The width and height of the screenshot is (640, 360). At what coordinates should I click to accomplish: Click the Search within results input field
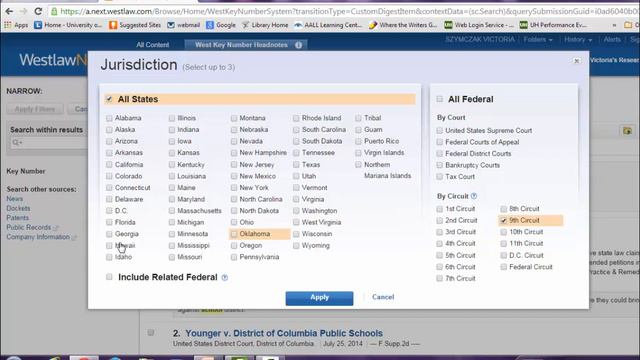(49, 142)
